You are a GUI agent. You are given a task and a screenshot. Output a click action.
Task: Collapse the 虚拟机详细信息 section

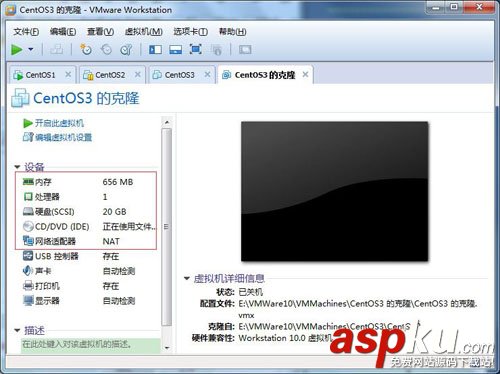(187, 278)
